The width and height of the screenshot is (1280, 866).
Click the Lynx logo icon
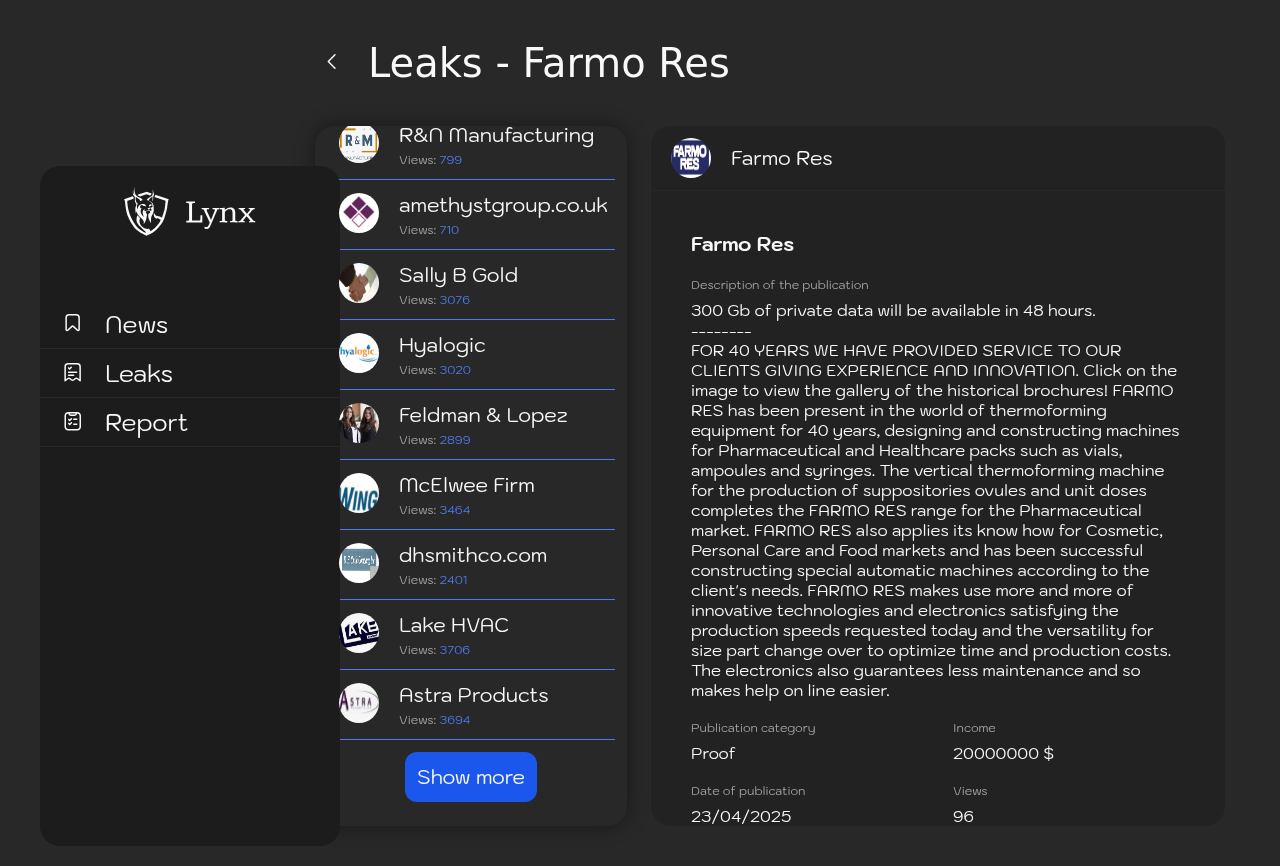pos(146,212)
